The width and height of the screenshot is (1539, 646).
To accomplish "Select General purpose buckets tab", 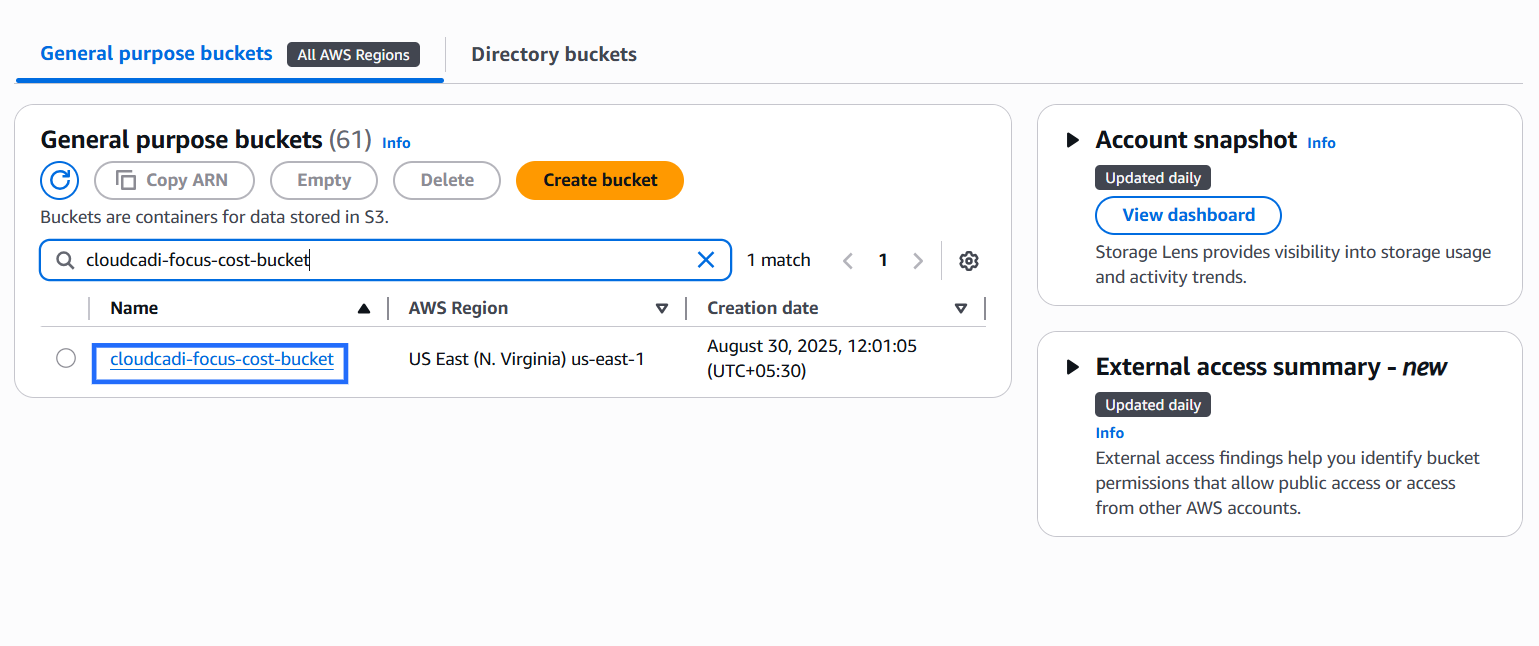I will point(156,54).
